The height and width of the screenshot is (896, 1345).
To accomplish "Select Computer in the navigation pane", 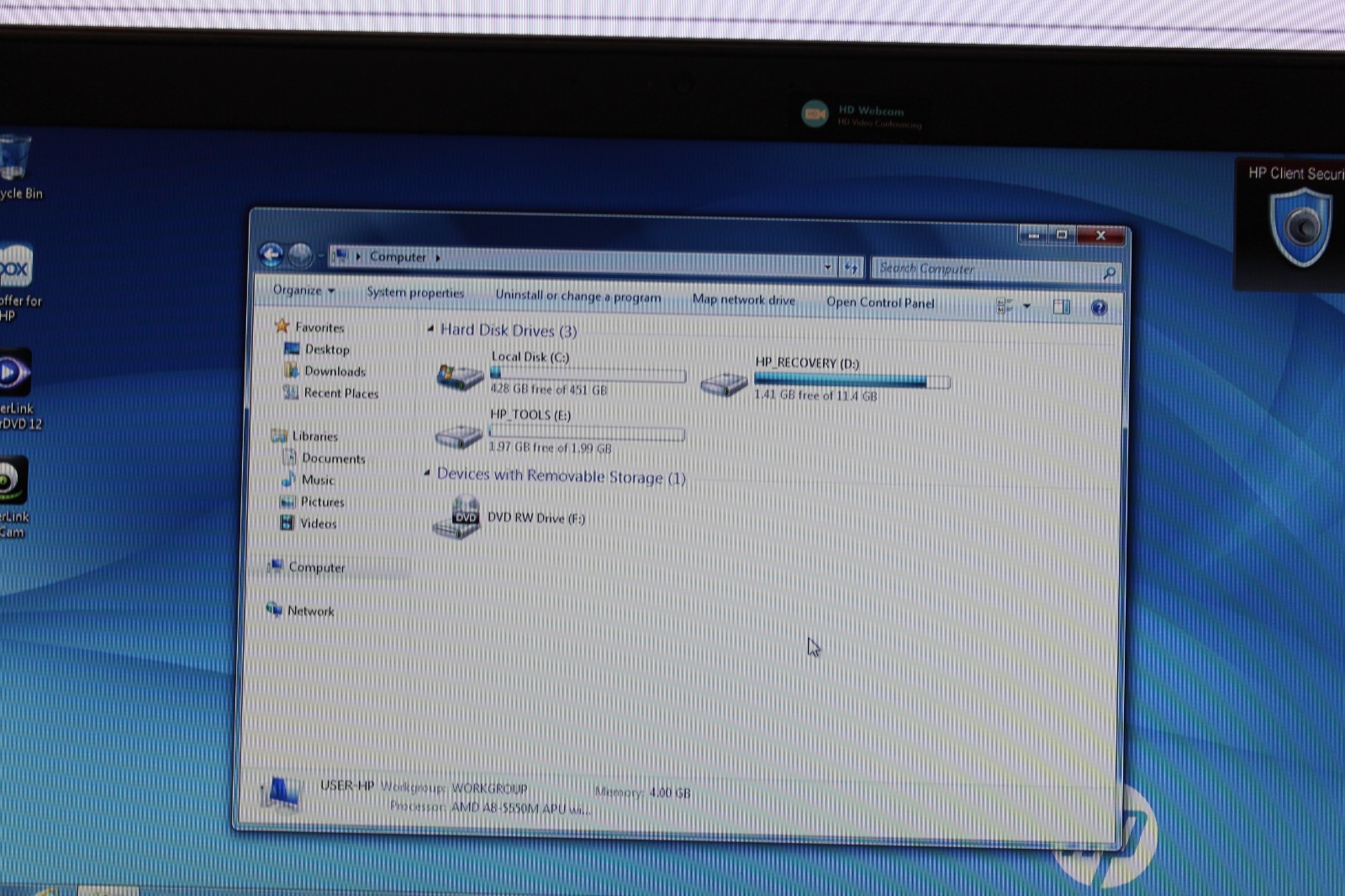I will [316, 567].
